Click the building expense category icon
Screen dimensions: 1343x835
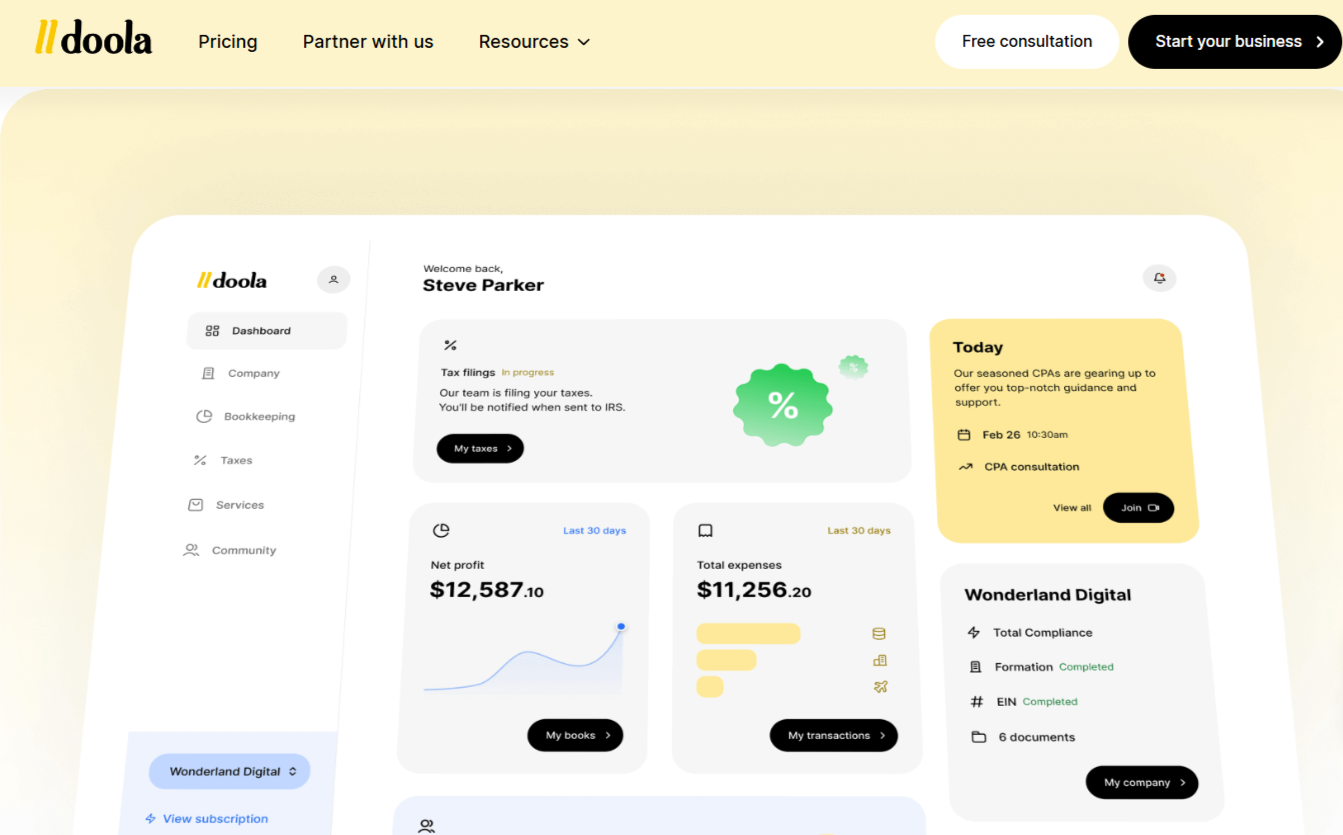pyautogui.click(x=880, y=660)
